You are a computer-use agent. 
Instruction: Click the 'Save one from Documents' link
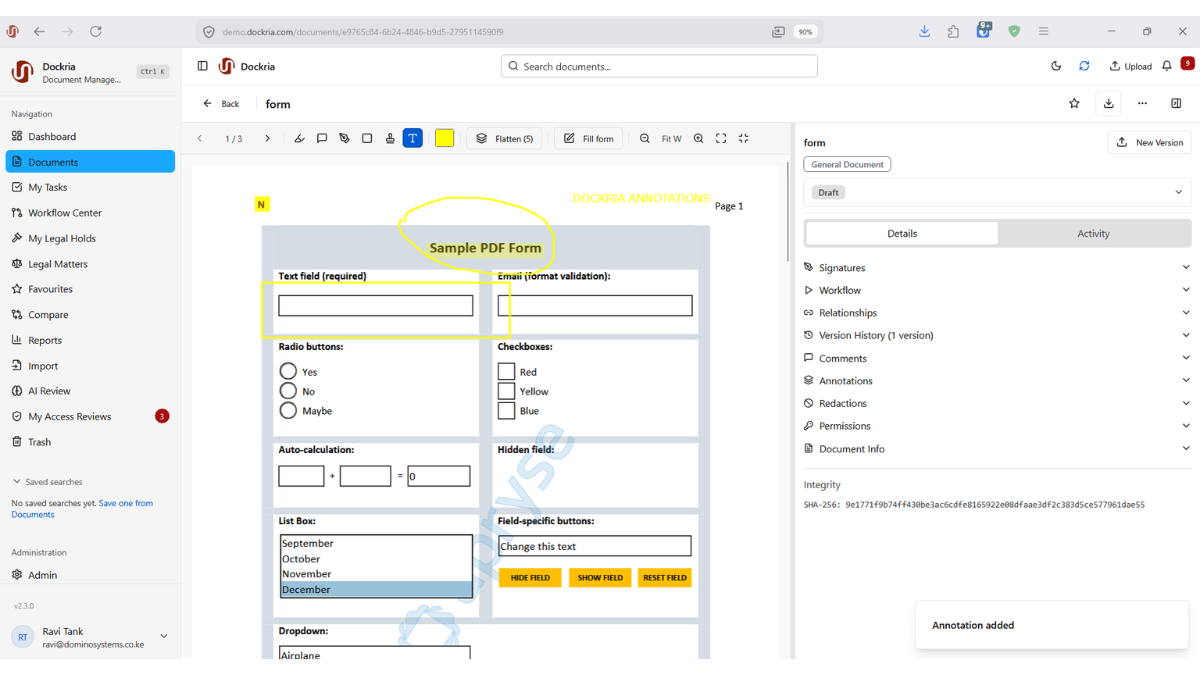[82, 509]
